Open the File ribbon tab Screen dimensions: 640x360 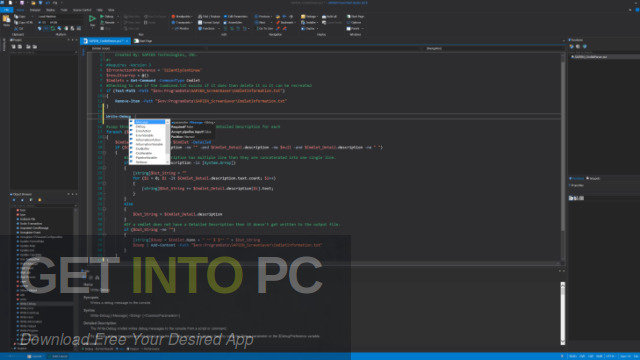pos(6,10)
